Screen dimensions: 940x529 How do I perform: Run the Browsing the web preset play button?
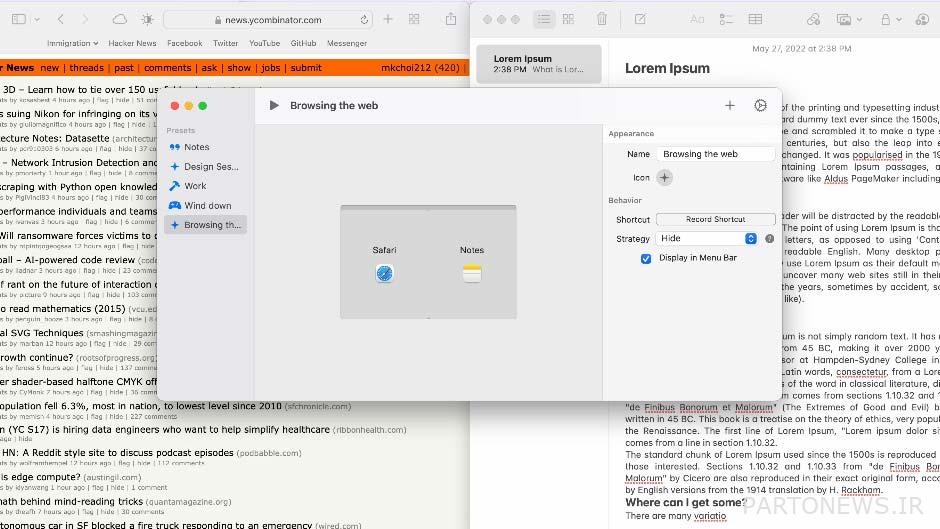(274, 106)
